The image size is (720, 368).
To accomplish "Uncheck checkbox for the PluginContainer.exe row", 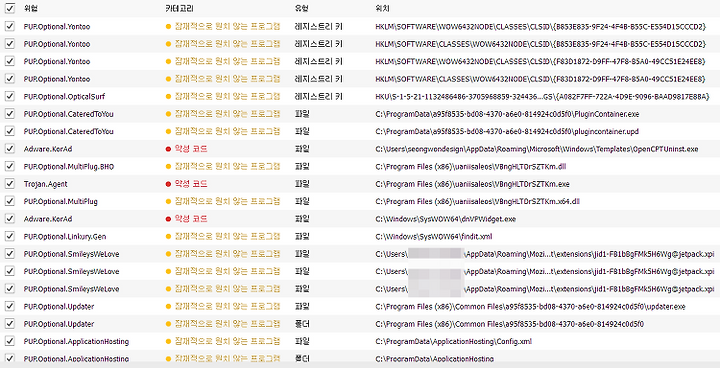I will pyautogui.click(x=10, y=114).
